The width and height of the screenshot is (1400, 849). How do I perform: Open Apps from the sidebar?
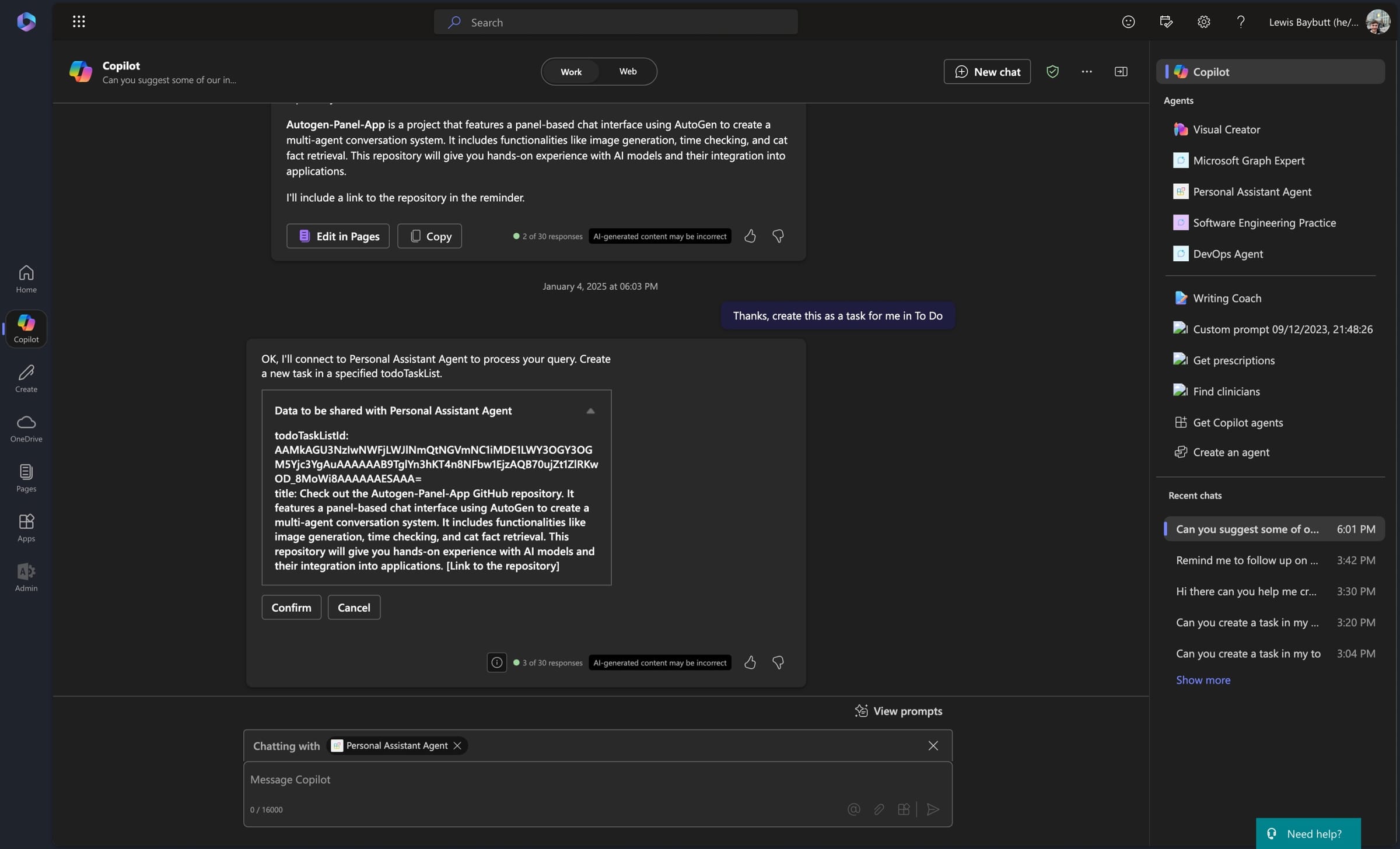click(x=26, y=526)
